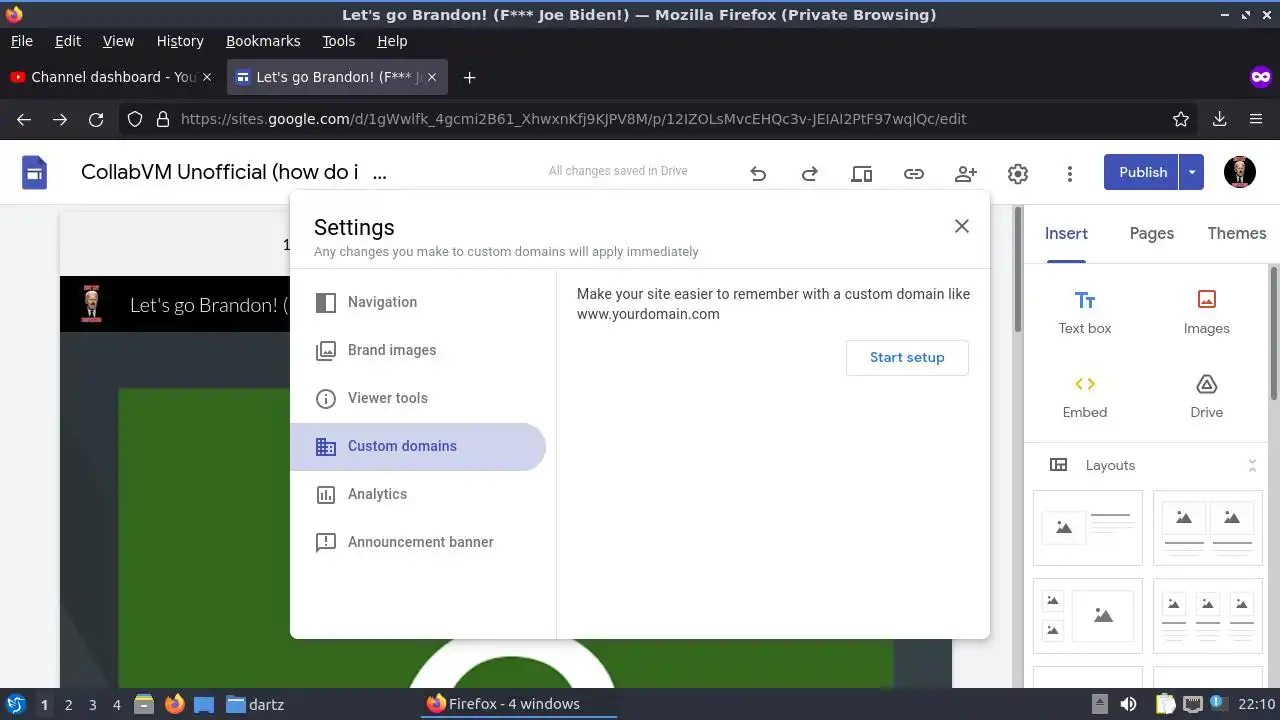Collapse the Layouts section
Image resolution: width=1280 pixels, height=720 pixels.
[1252, 465]
